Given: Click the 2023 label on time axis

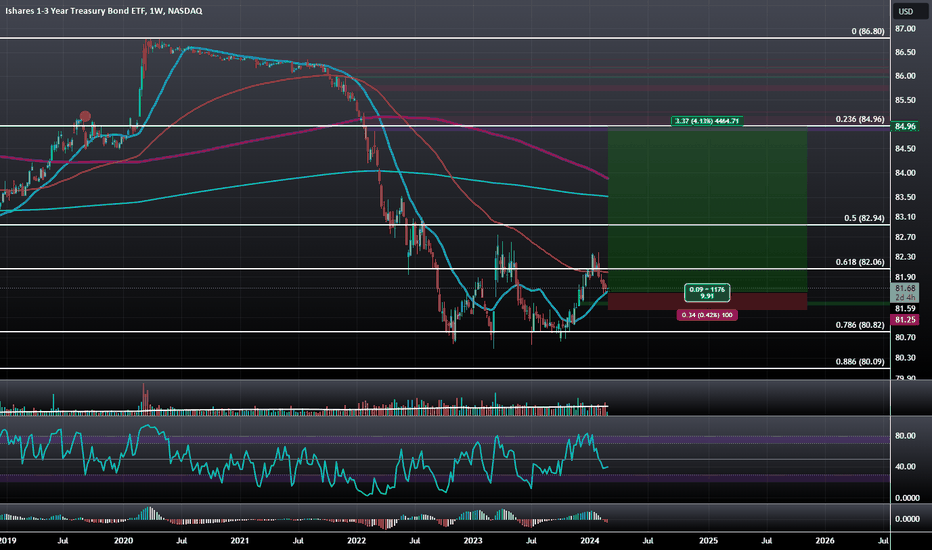Looking at the screenshot, I should tap(473, 540).
